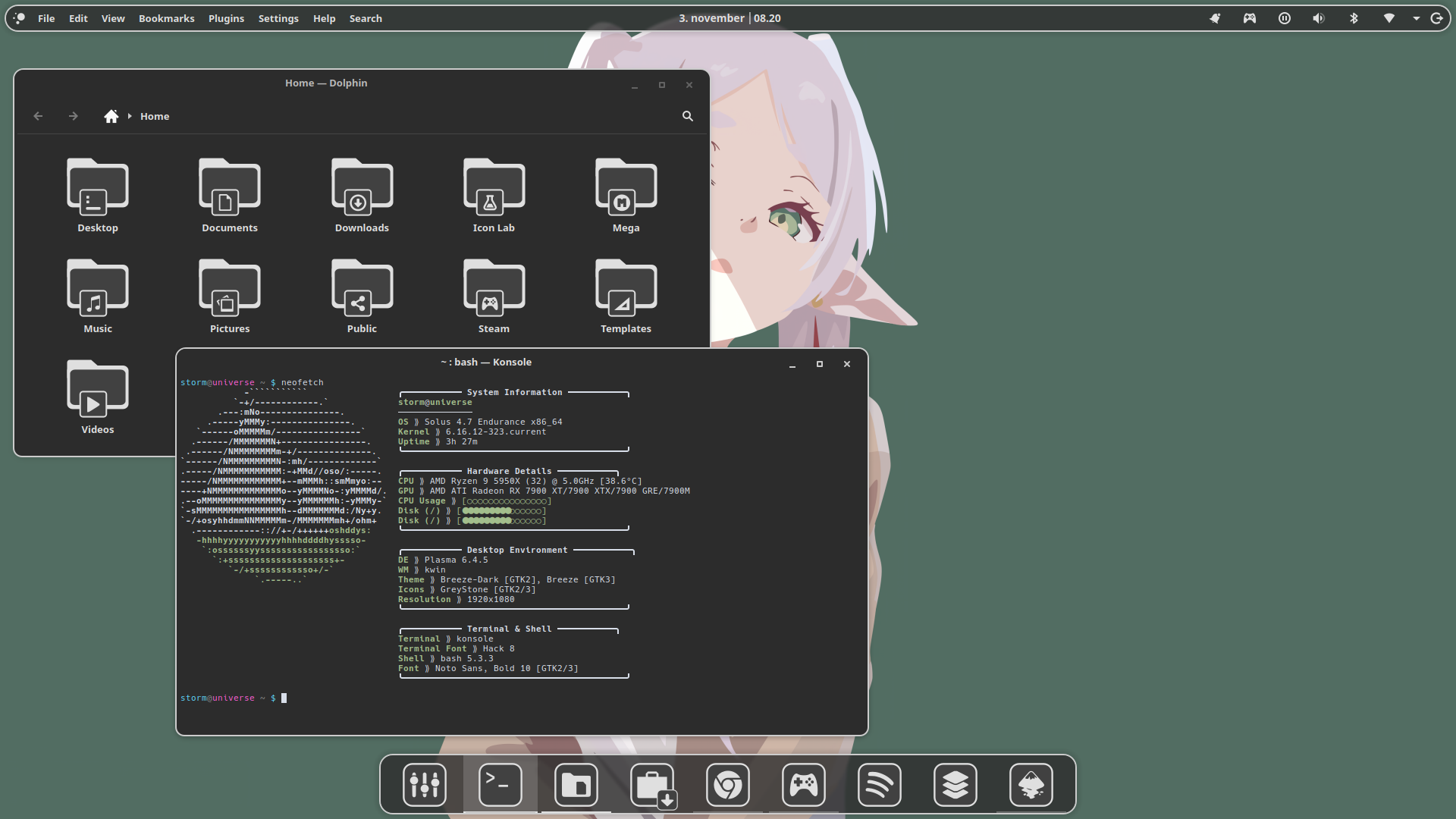1456x819 pixels.
Task: Click the Home breadcrumb icon in Dolphin
Action: (x=111, y=116)
